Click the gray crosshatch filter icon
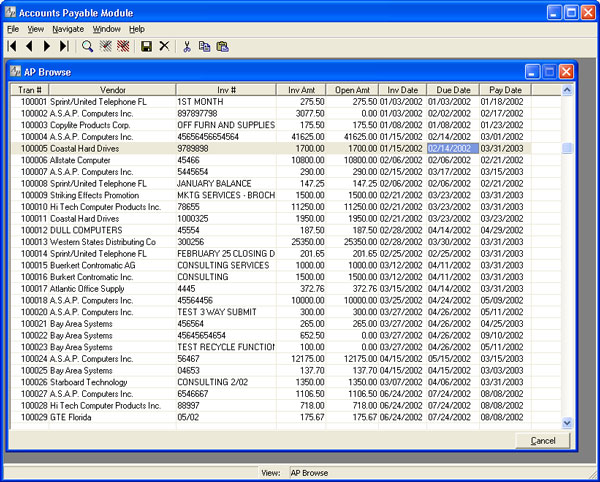This screenshot has width=600, height=482. [106, 46]
